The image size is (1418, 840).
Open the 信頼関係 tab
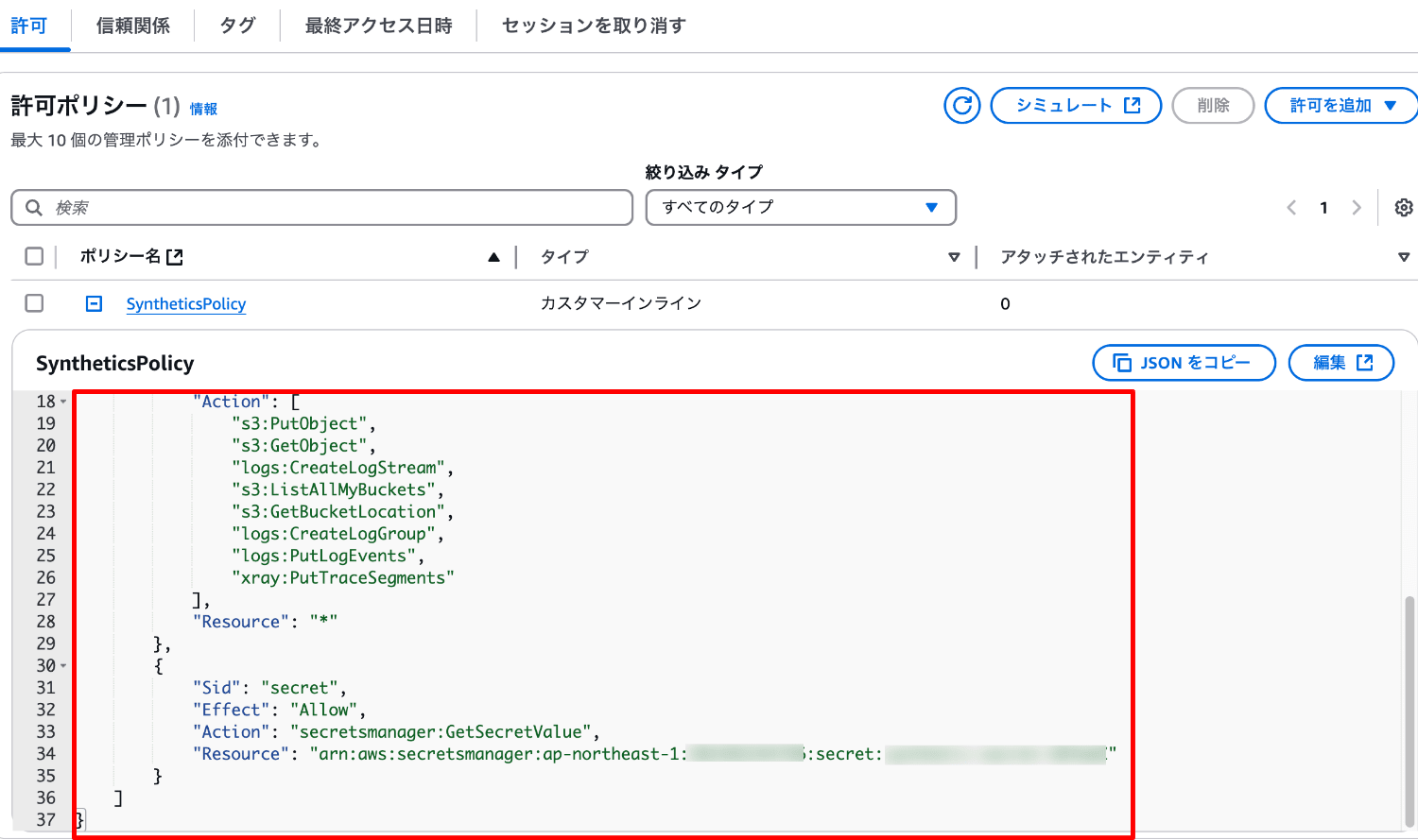(x=133, y=26)
